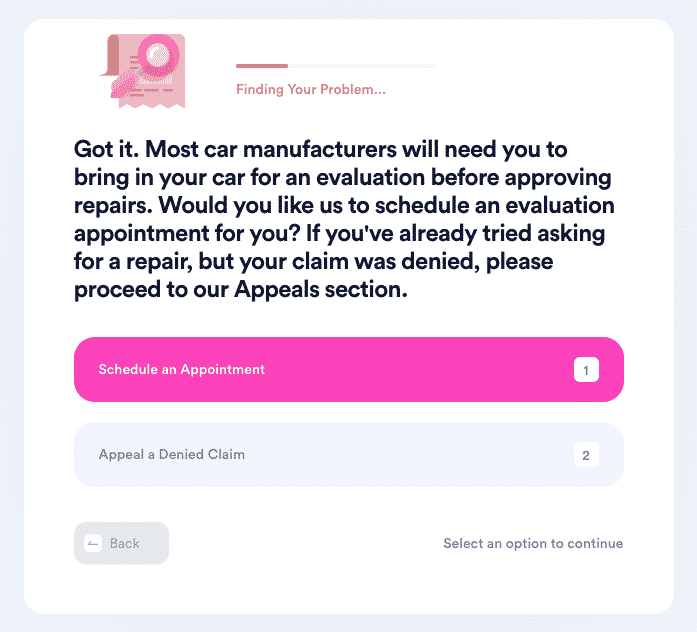This screenshot has width=697, height=632.
Task: Click the word 'Back' beside the arrow
Action: (124, 543)
